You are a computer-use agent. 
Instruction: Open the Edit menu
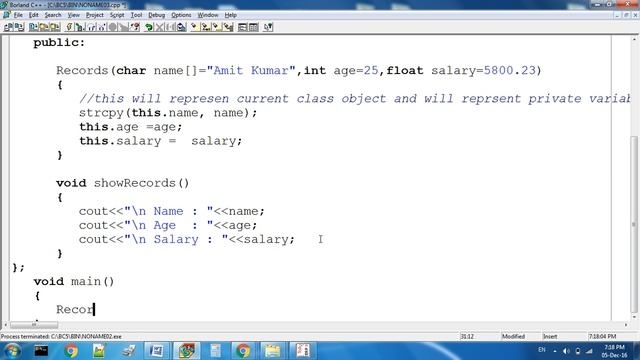33,15
